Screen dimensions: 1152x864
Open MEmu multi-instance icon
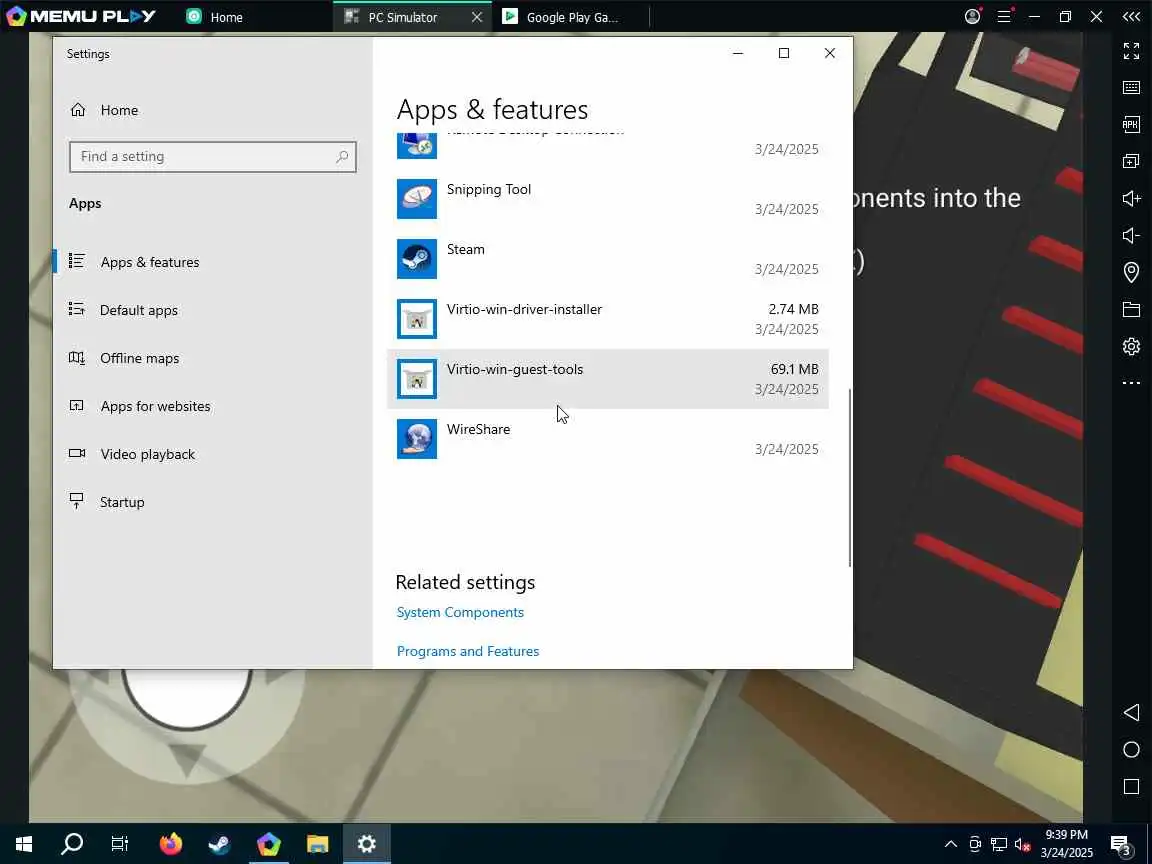pyautogui.click(x=1131, y=161)
